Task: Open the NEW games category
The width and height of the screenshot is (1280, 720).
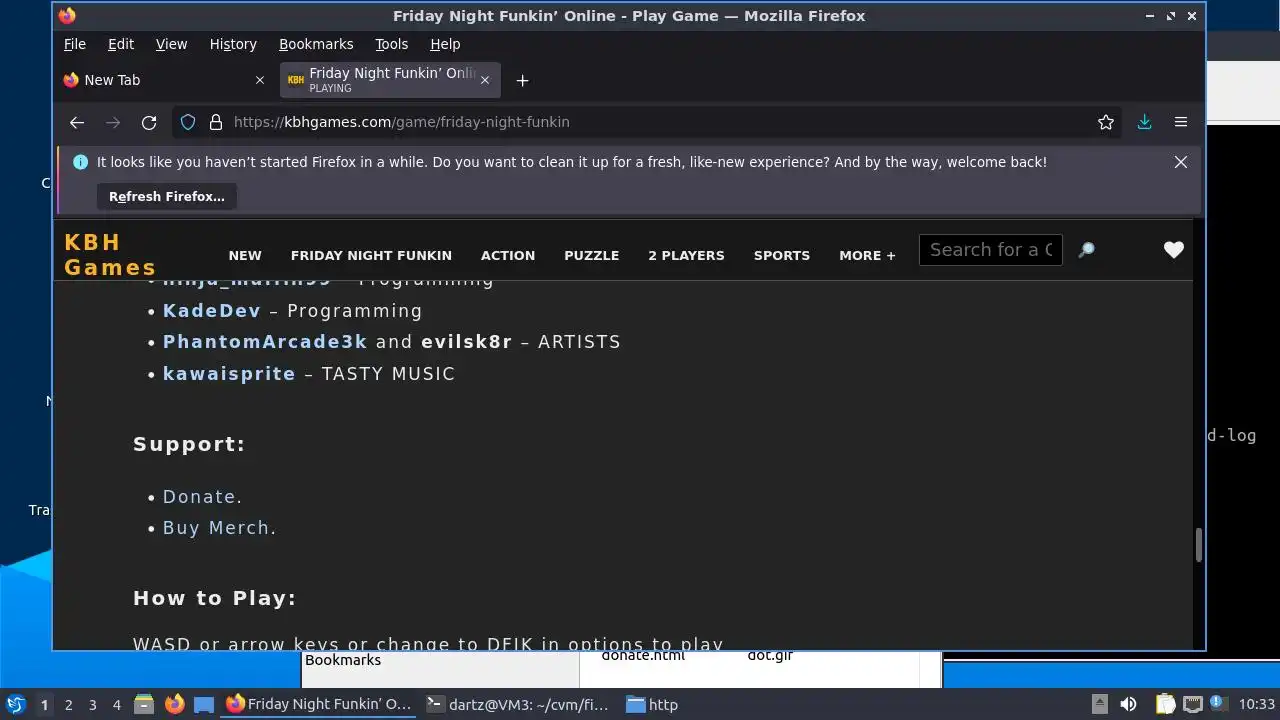Action: [245, 256]
